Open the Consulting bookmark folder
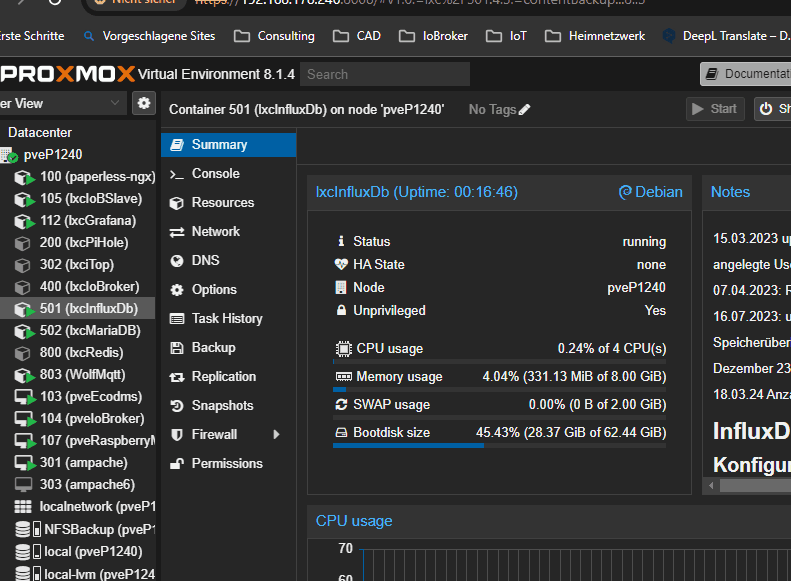791x581 pixels. coord(274,36)
